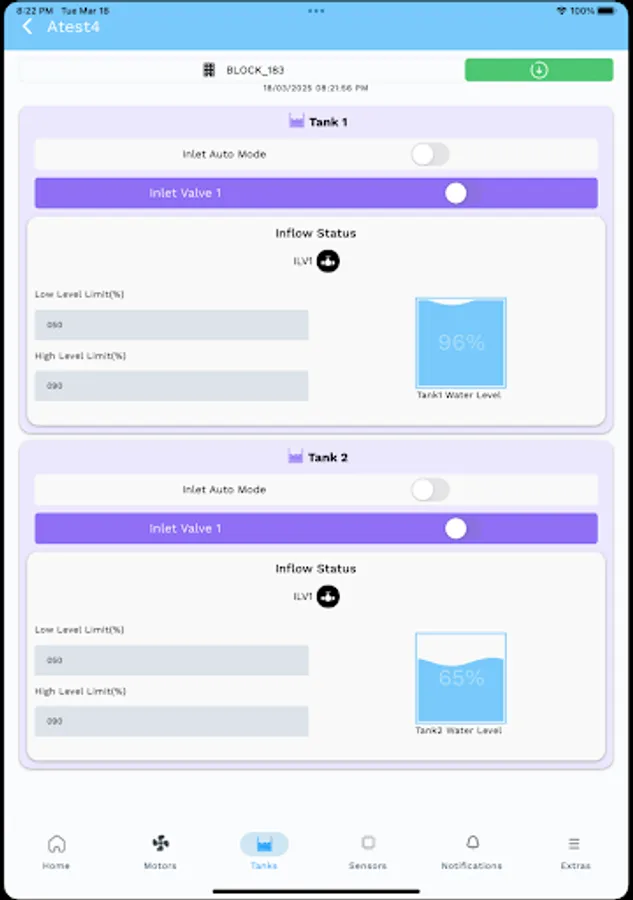Turn off Inlet Valve 1 in Tank 1
The width and height of the screenshot is (633, 900).
tap(455, 192)
